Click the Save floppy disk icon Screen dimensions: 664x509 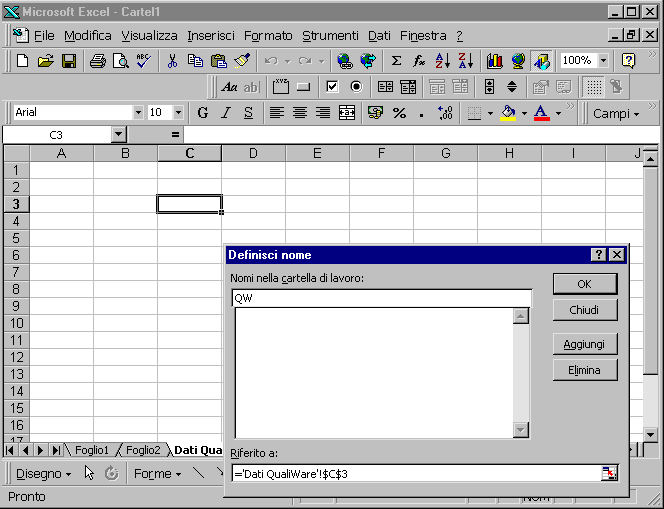click(x=69, y=61)
